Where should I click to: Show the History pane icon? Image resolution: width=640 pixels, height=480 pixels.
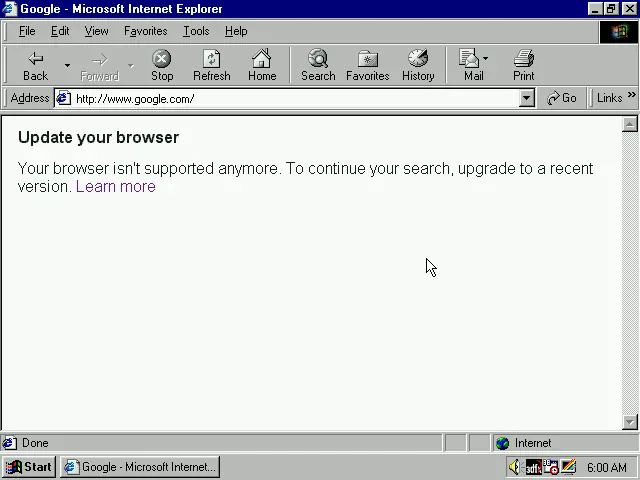point(418,65)
